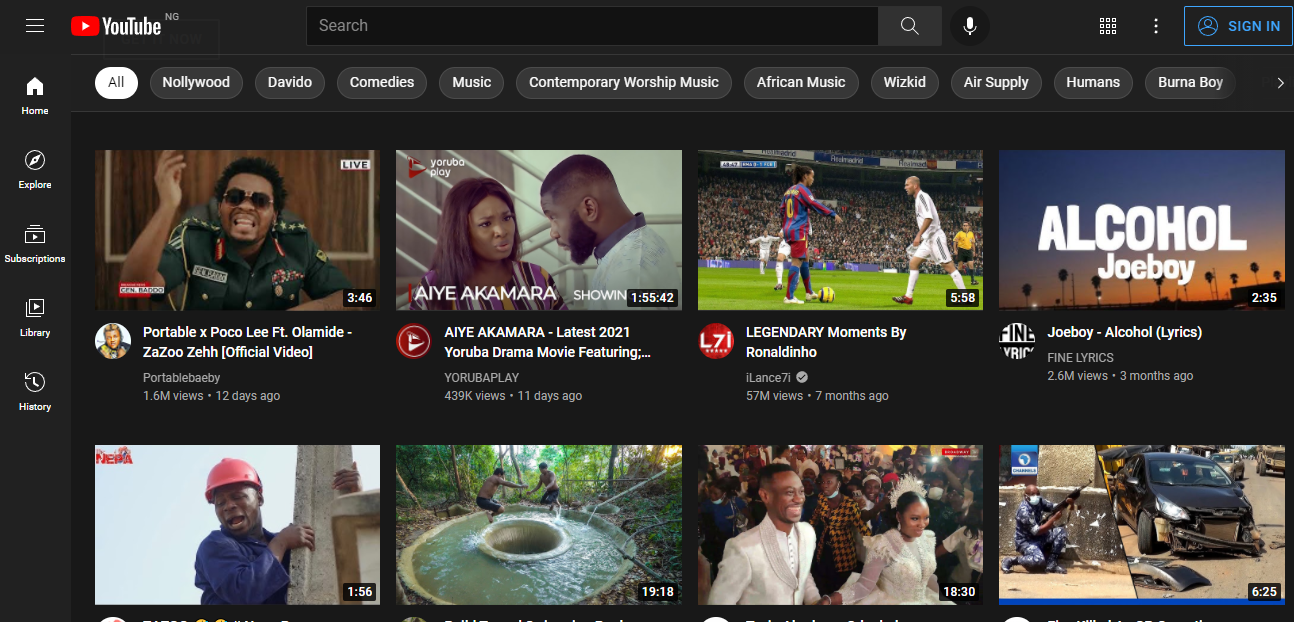
Task: Open the AIYE AKAMARA video title
Action: point(548,342)
